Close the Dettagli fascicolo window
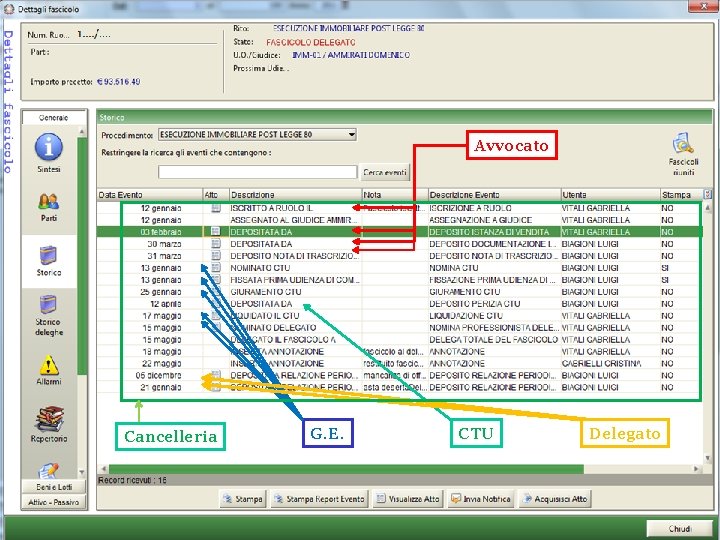 (x=703, y=6)
